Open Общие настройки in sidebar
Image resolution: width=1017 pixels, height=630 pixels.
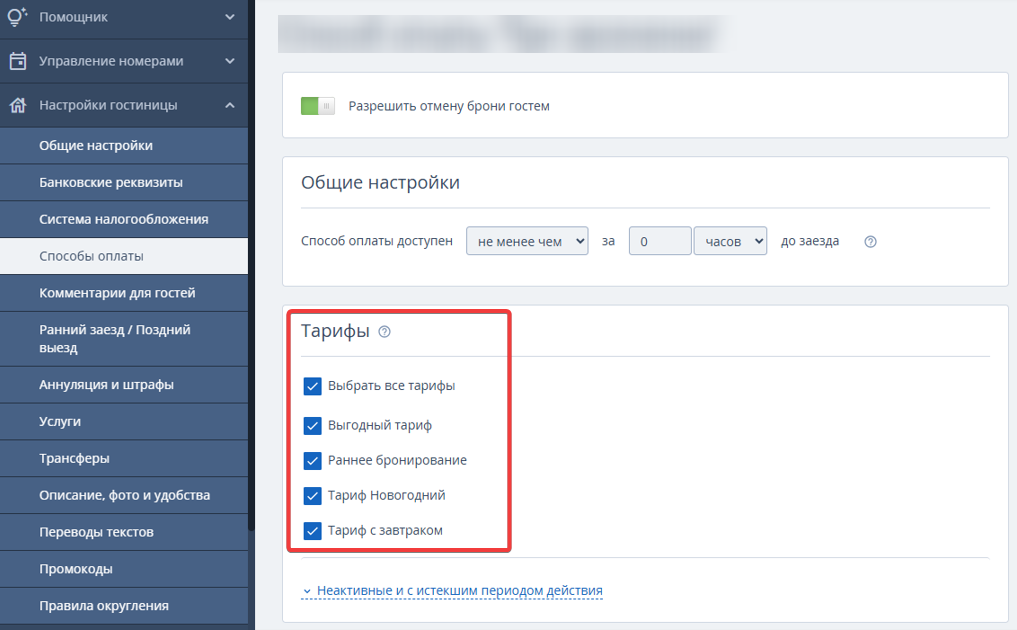[124, 145]
